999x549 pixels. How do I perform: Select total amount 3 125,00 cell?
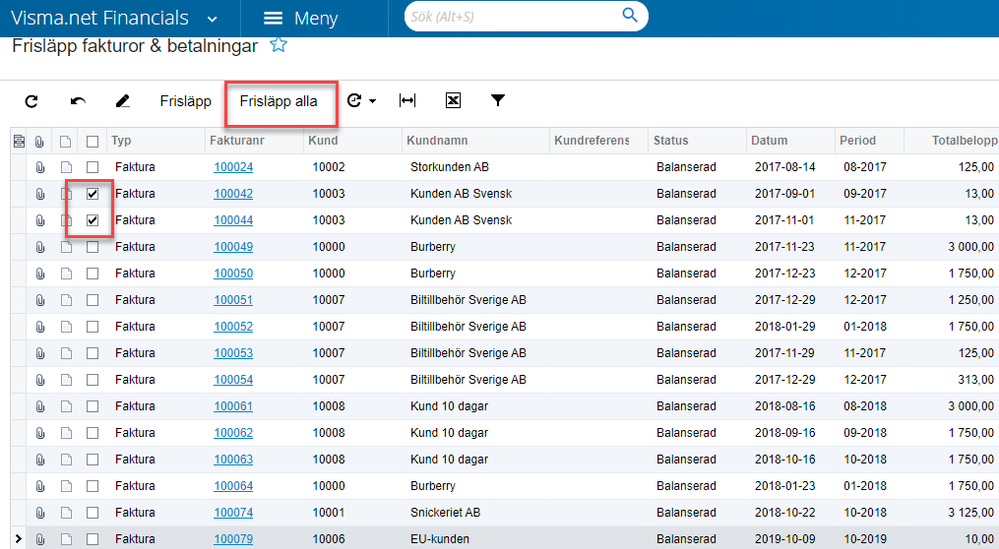[971, 513]
